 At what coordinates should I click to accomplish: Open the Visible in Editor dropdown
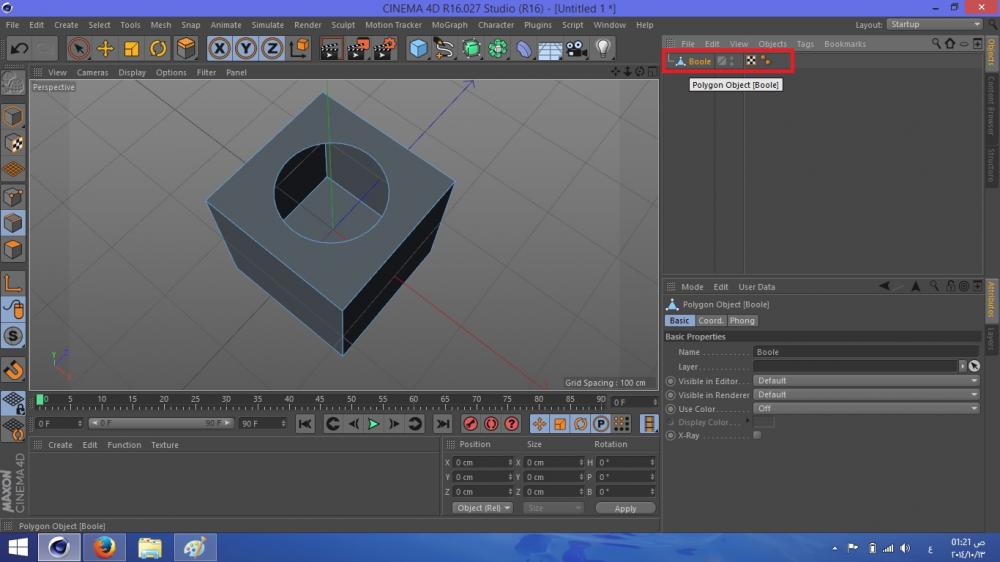coord(867,381)
